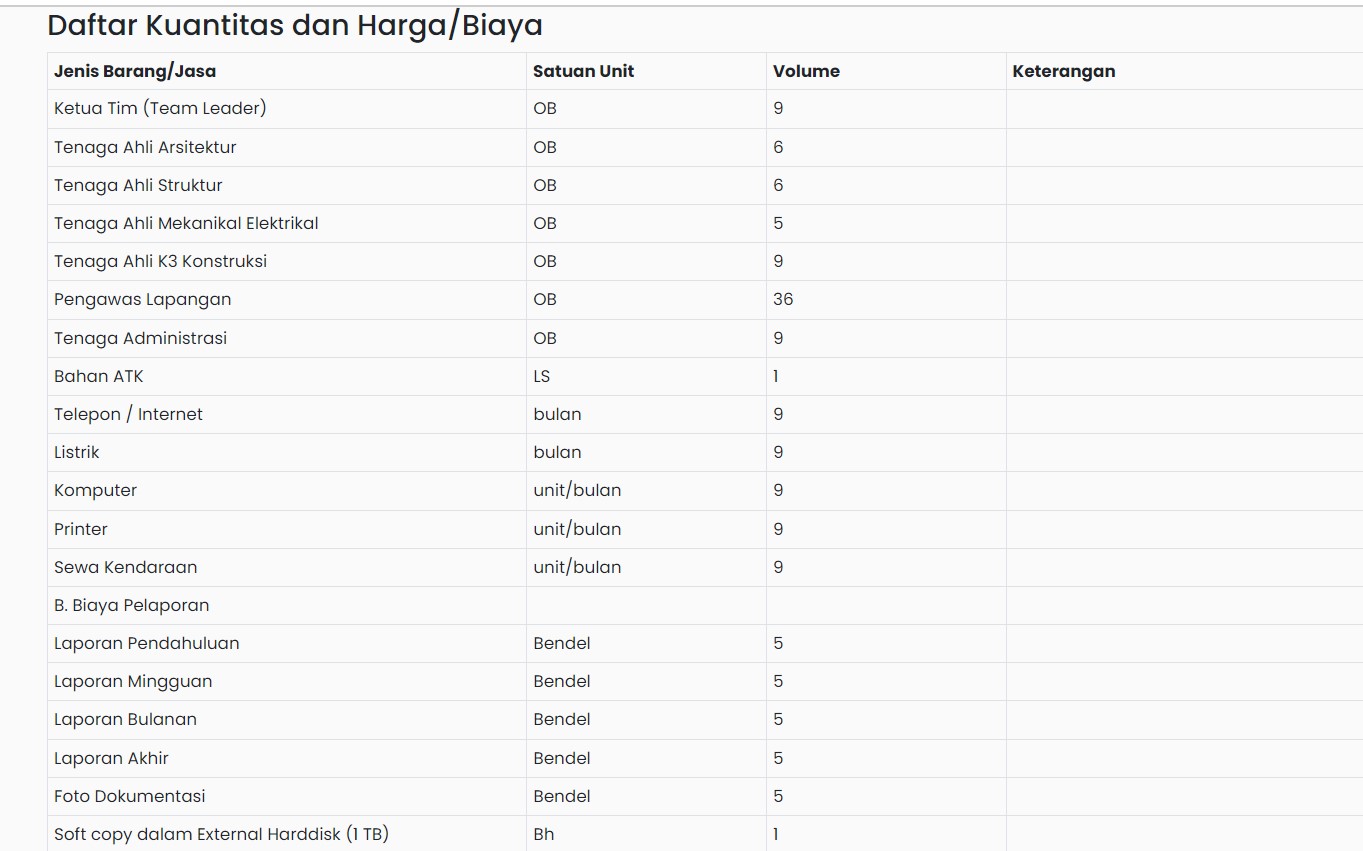Click volume 1 in Bahan ATK row
This screenshot has width=1363, height=851.
[x=776, y=376]
